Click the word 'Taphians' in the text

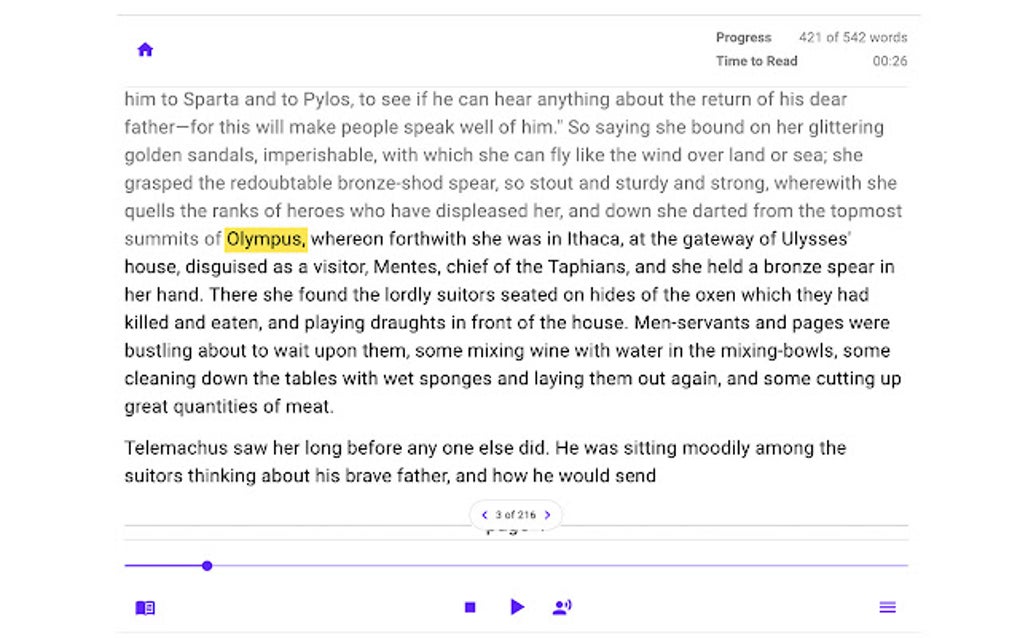[589, 267]
